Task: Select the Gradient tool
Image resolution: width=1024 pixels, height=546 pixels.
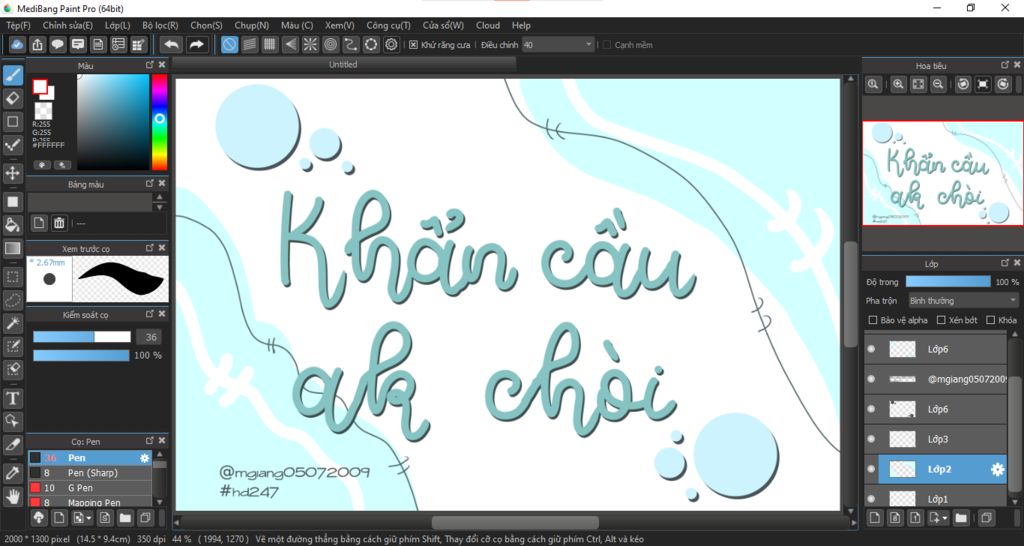Action: pyautogui.click(x=12, y=248)
